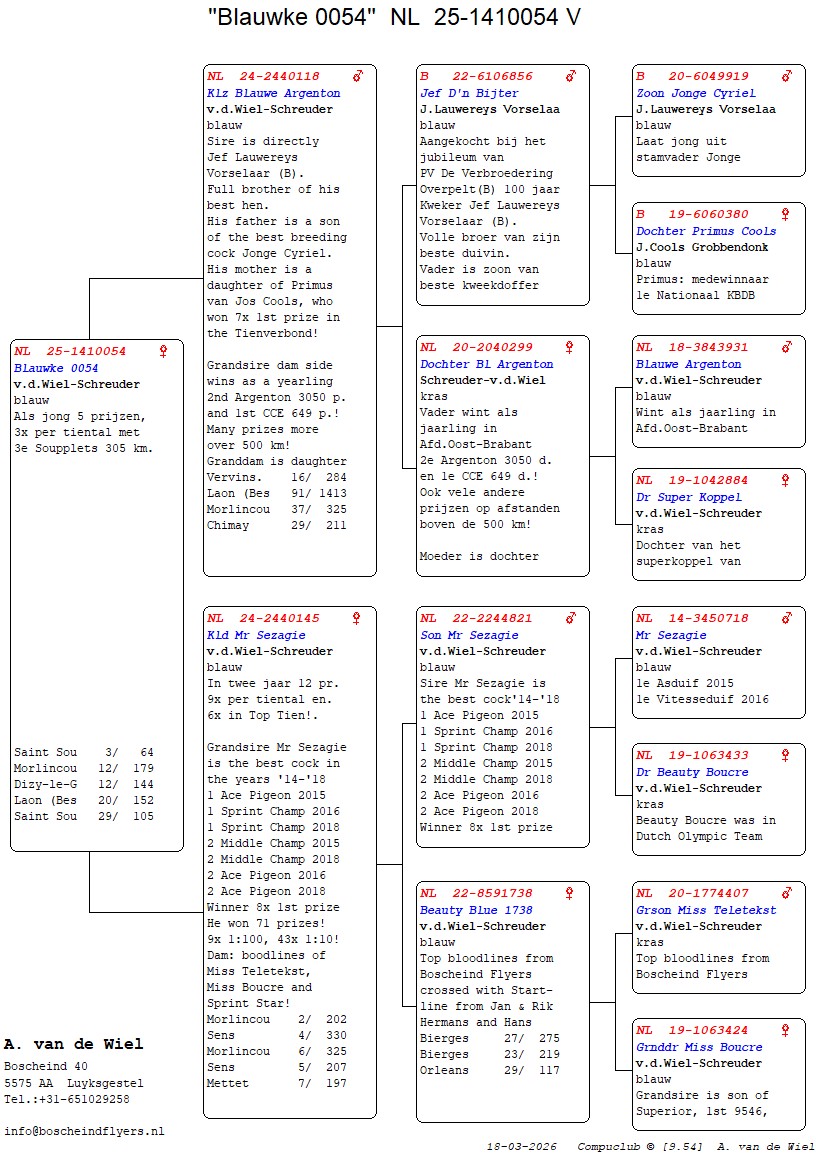Click the female symbol in Dr Beauty Boucre box
Viewport: 816px width, 1172px height.
tap(786, 756)
